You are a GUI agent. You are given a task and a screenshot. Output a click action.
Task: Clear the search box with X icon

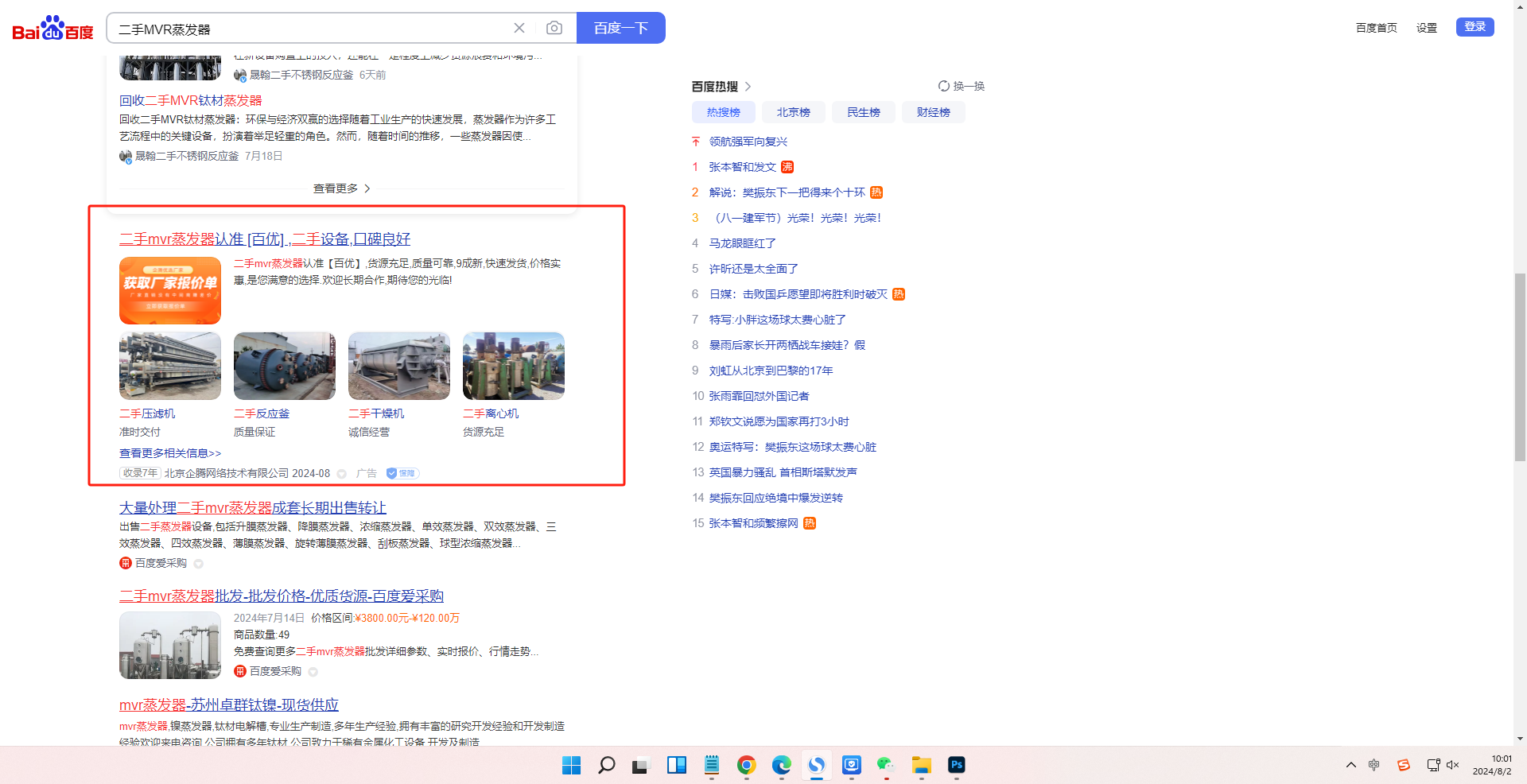coord(519,29)
